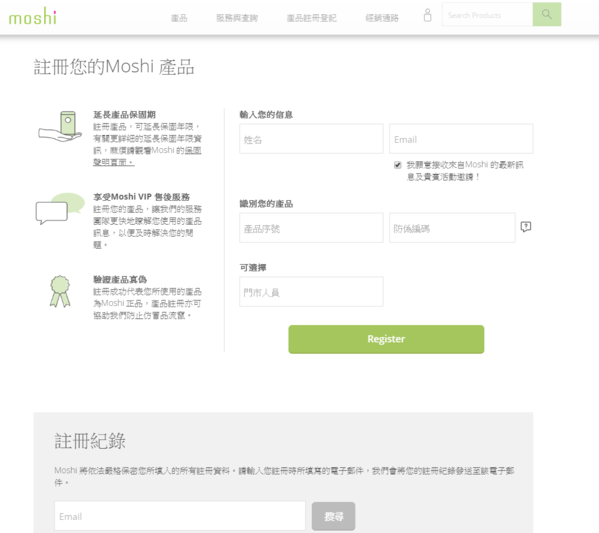This screenshot has width=599, height=533.
Task: Click the Email field beside the name field
Action: pos(461,139)
